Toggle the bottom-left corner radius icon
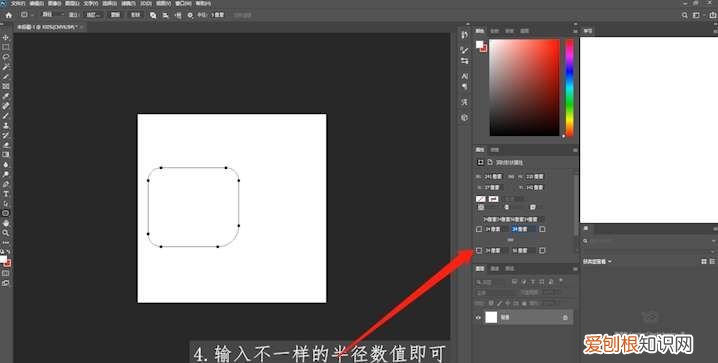 [x=479, y=250]
